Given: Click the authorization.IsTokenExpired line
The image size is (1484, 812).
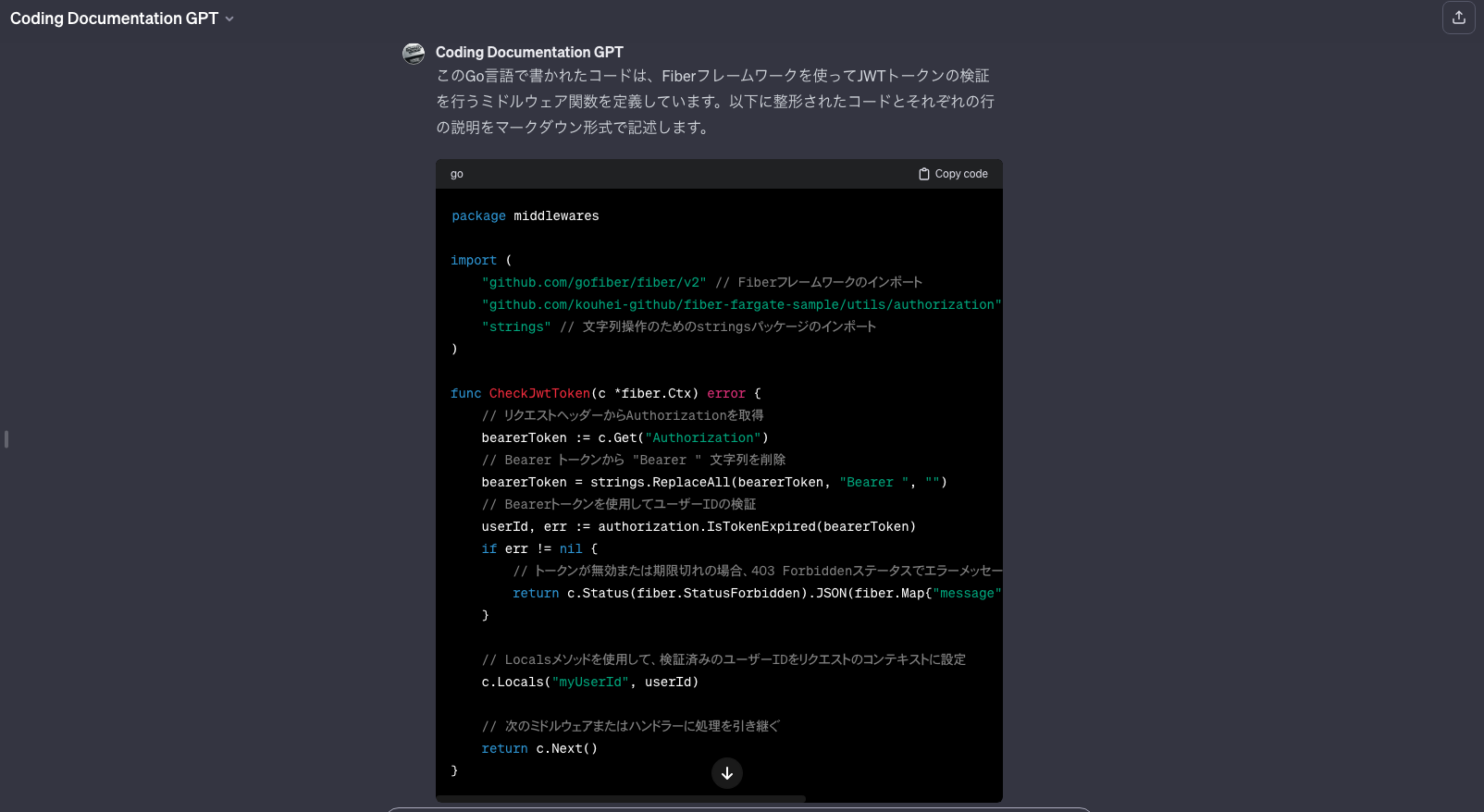Looking at the screenshot, I should click(x=699, y=527).
